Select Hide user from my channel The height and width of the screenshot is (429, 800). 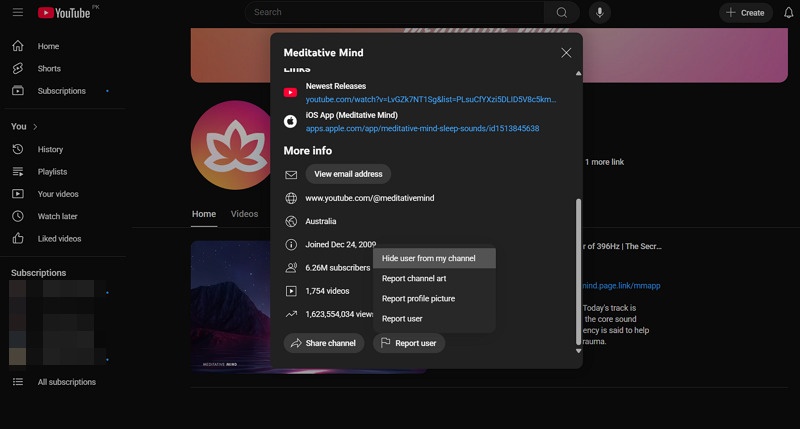tap(434, 258)
